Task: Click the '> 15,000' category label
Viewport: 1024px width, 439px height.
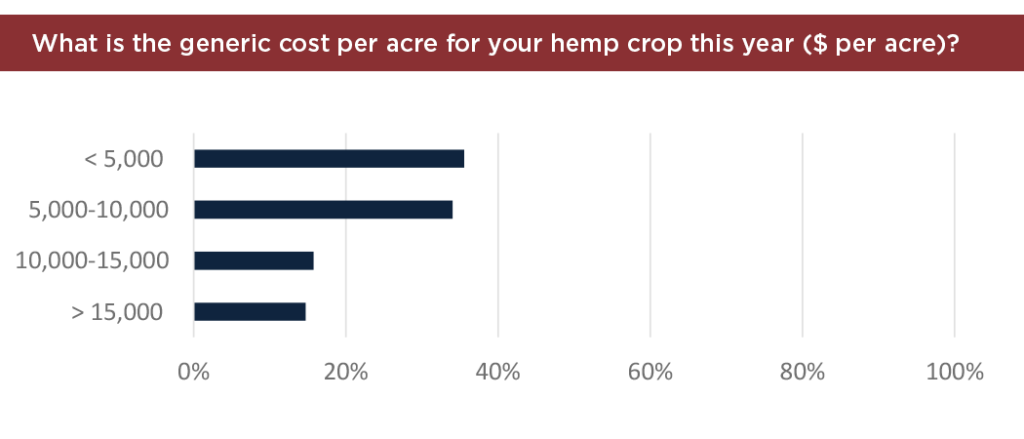Action: [117, 312]
